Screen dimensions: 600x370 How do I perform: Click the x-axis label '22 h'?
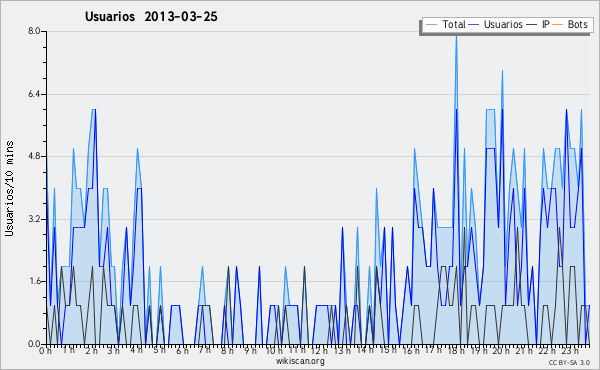(547, 351)
